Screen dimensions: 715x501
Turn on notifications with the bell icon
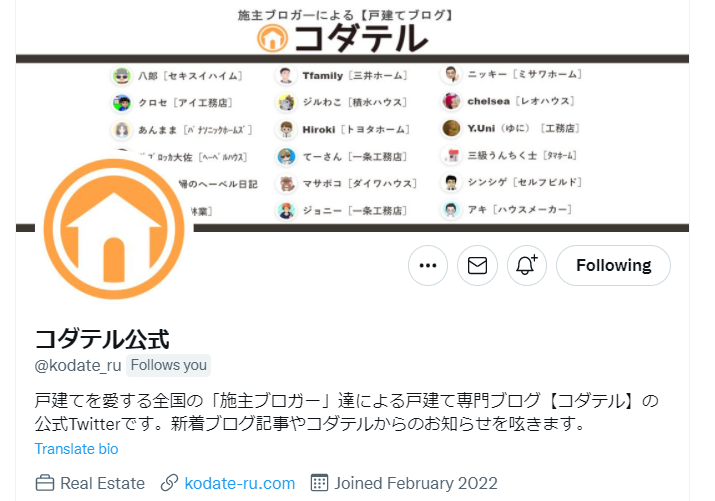(x=527, y=265)
